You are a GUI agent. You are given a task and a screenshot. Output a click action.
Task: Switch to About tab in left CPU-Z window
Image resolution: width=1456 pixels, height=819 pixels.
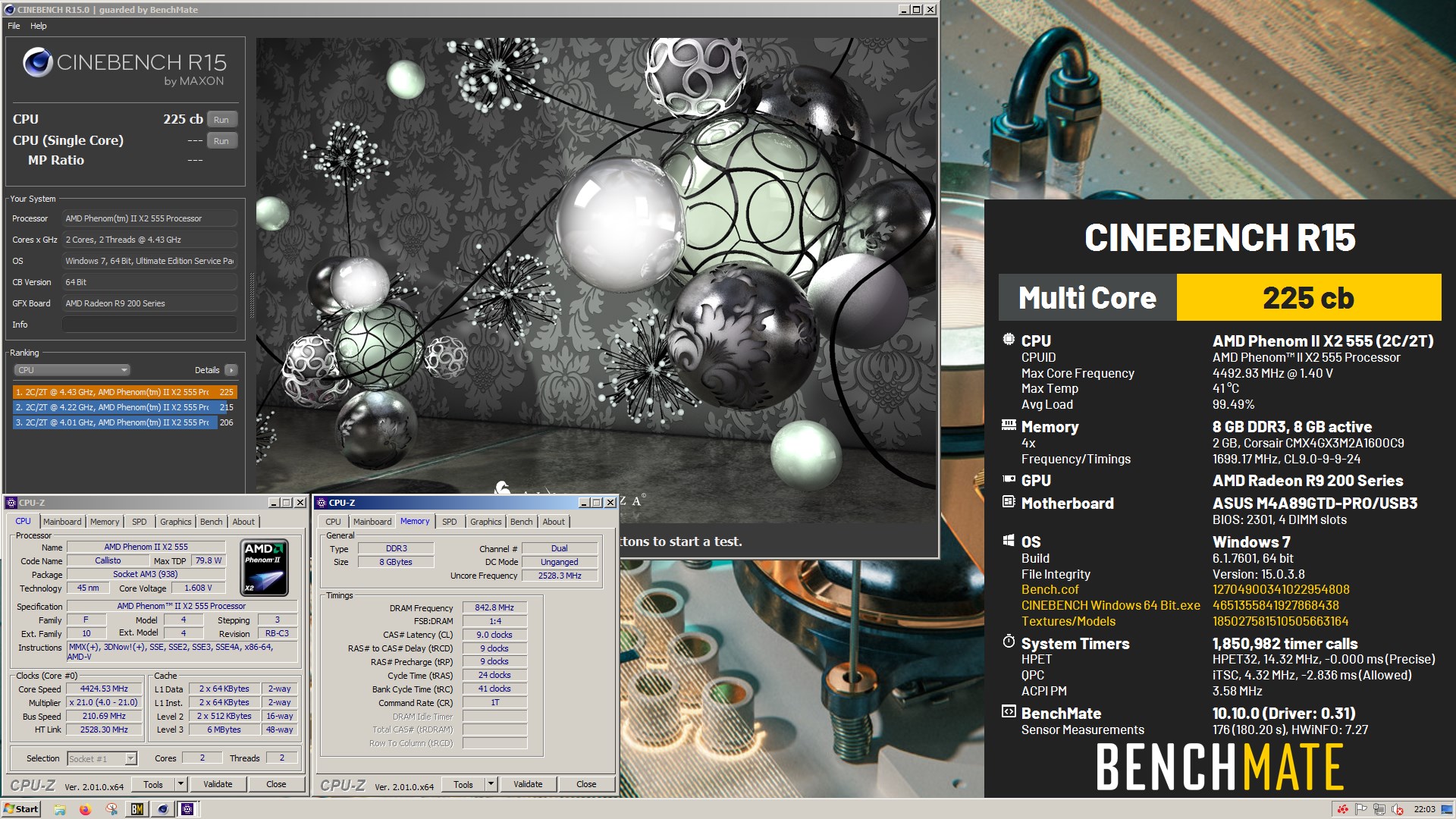pos(243,522)
